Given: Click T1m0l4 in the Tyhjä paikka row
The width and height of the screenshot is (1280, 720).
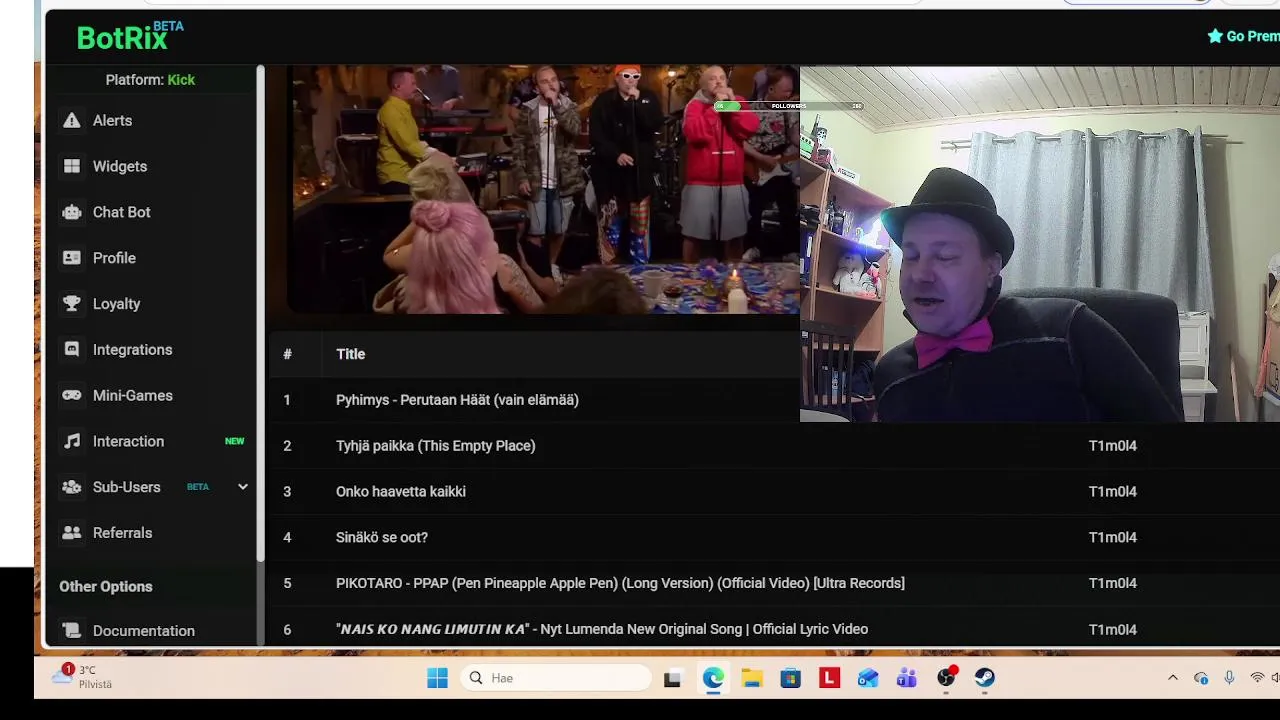Looking at the screenshot, I should click(x=1112, y=446).
